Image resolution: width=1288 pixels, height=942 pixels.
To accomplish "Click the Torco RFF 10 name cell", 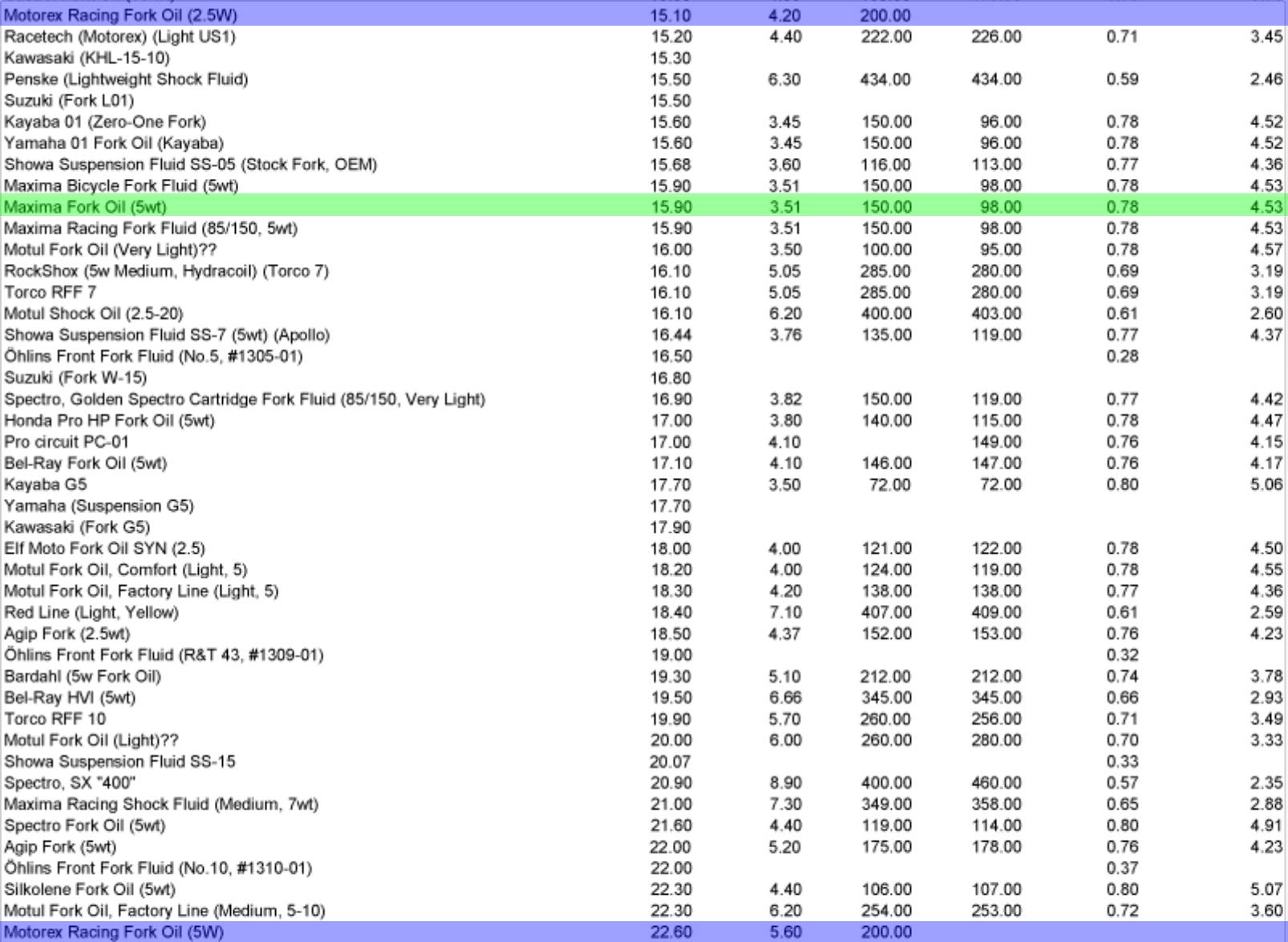I will (55, 719).
